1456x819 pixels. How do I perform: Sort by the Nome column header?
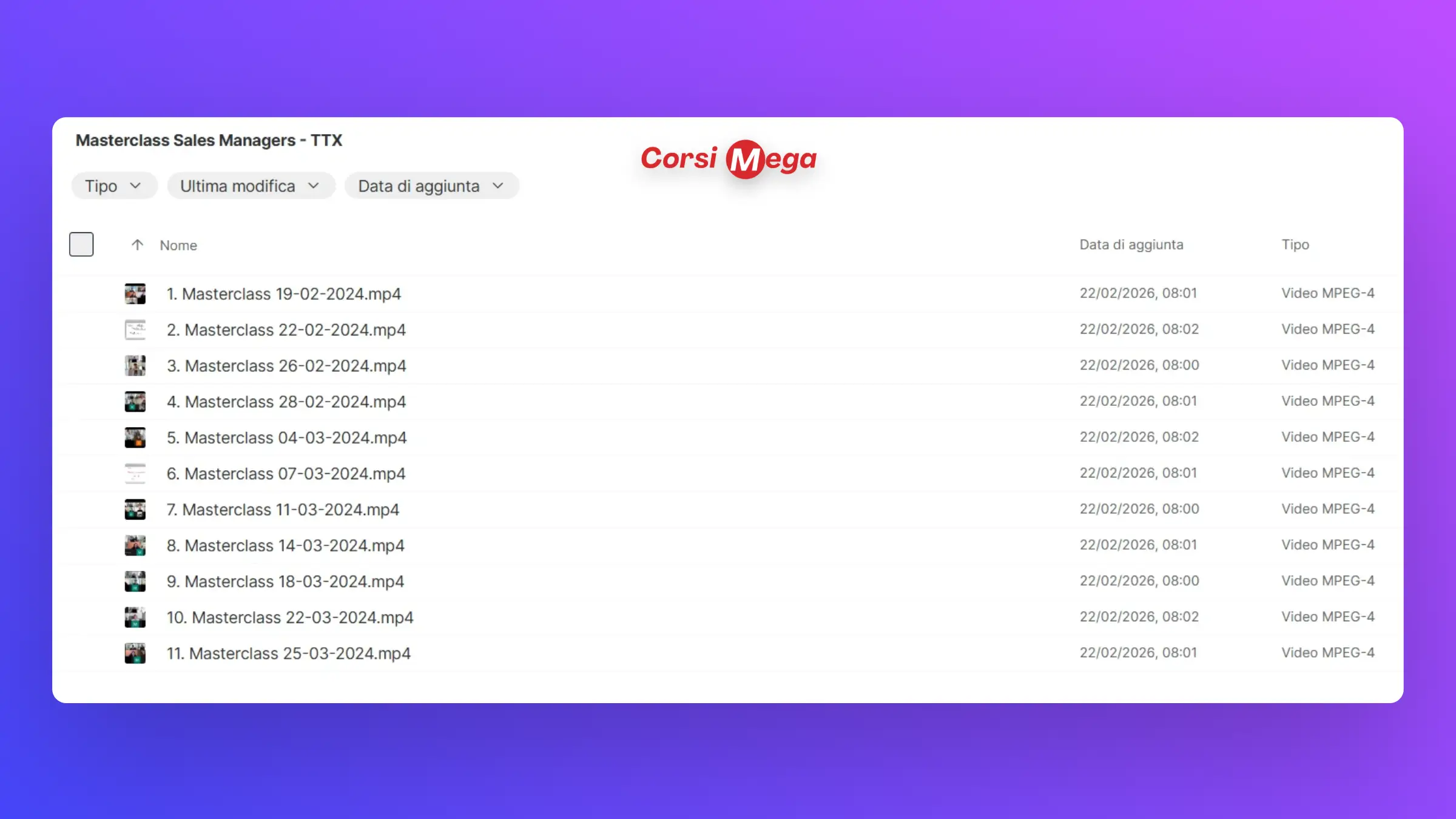pos(178,246)
